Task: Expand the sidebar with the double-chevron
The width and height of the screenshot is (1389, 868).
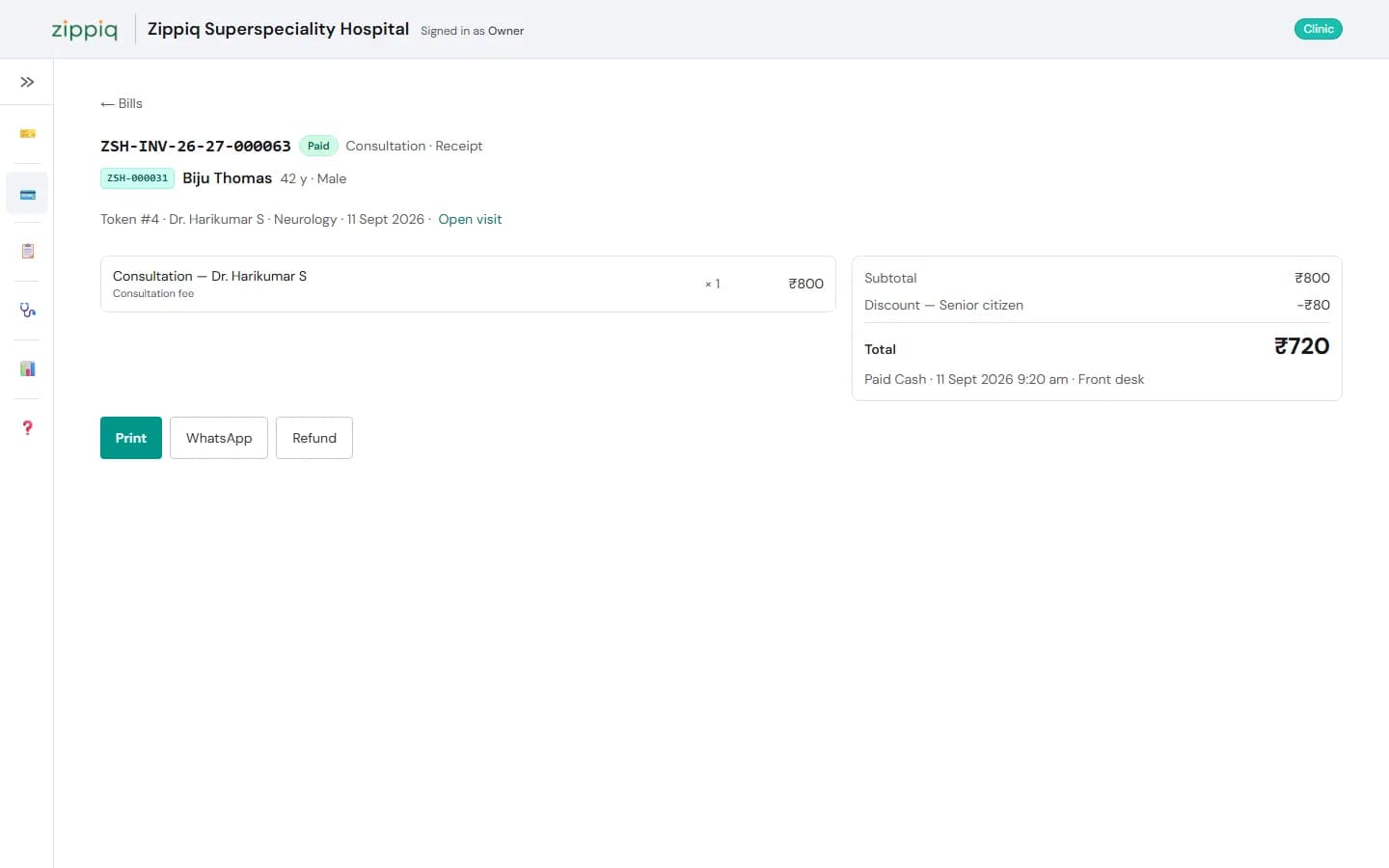Action: click(x=27, y=82)
